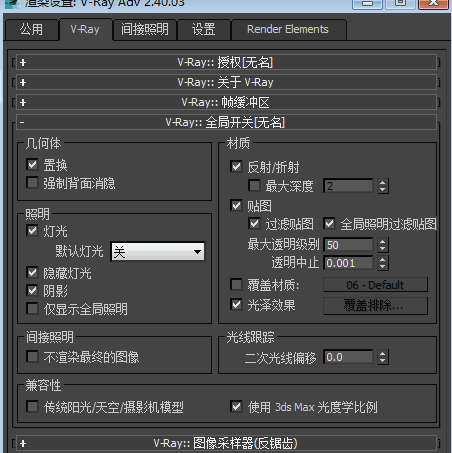Increase 透明中止 with spinner up arrow
Screen dimensions: 452x453
click(383, 260)
